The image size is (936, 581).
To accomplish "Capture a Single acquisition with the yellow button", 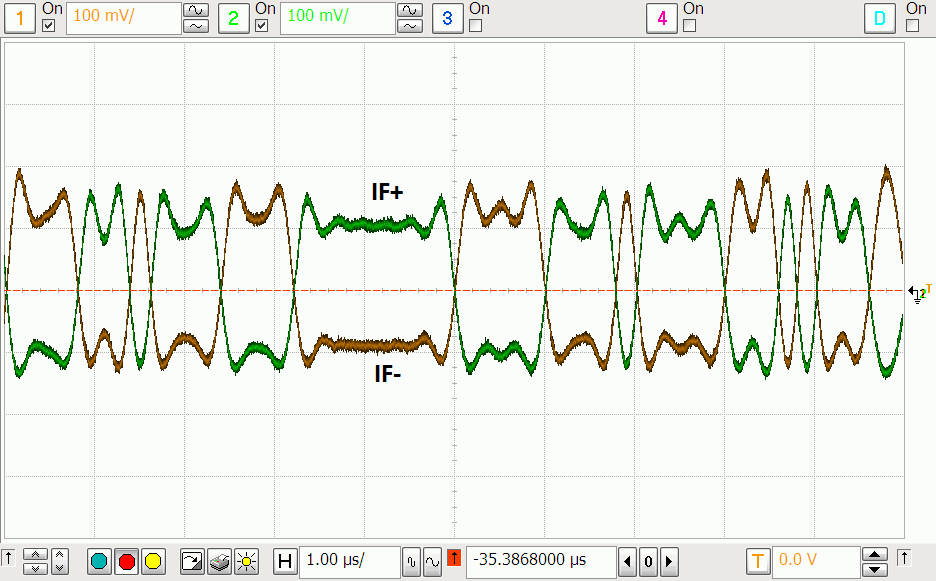I will pos(153,562).
